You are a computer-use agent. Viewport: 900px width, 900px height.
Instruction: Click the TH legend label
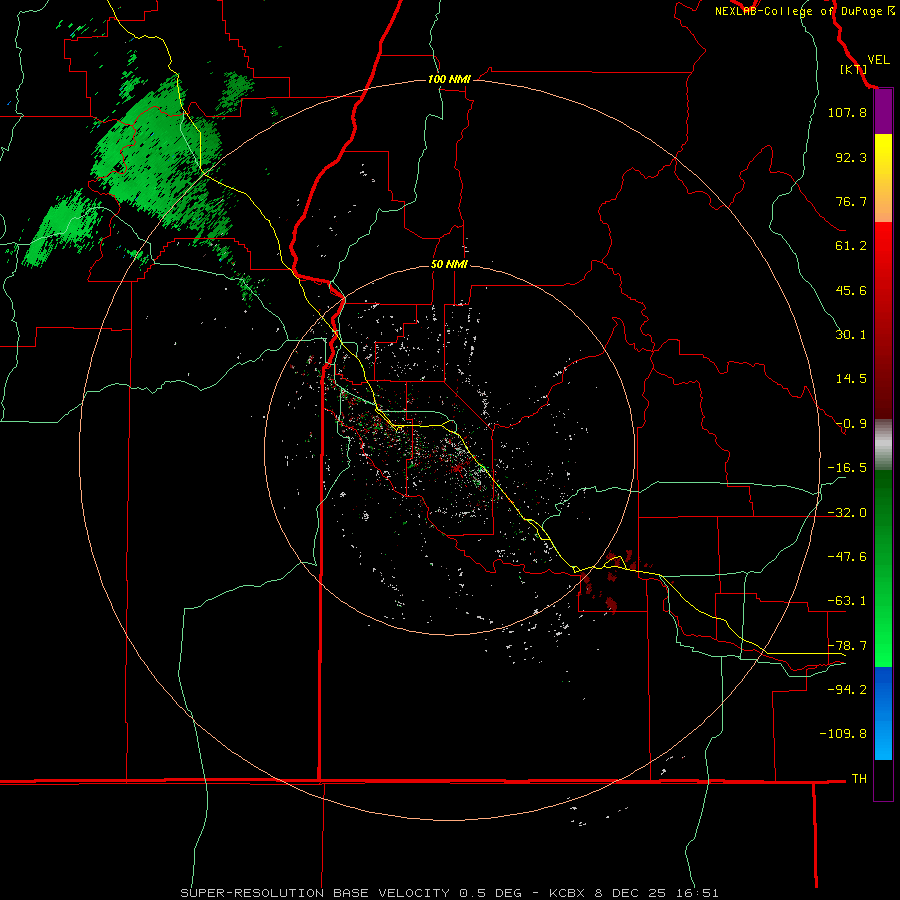pos(859,779)
